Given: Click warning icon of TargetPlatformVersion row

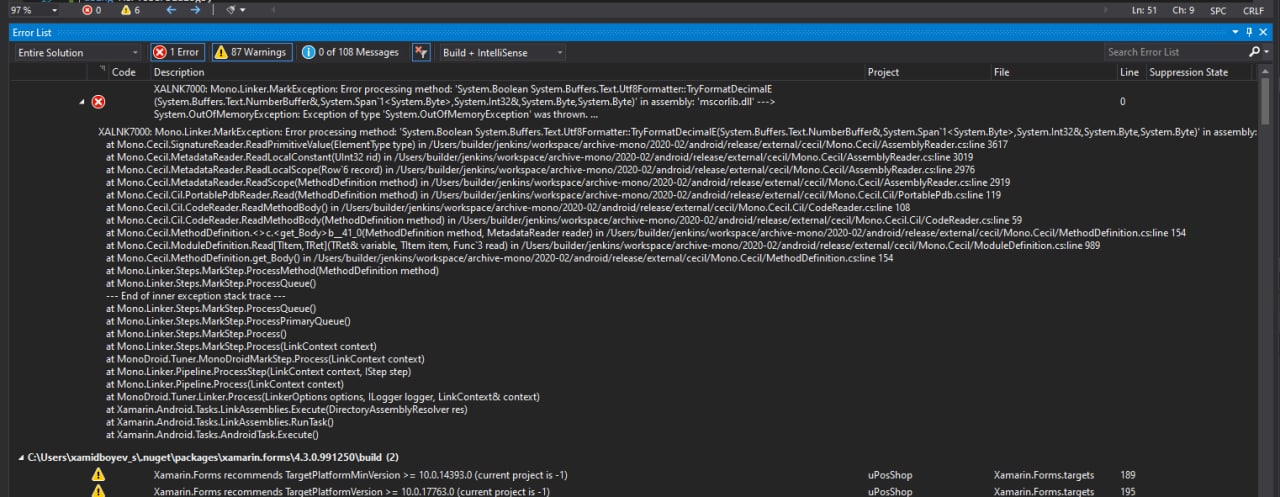Looking at the screenshot, I should pyautogui.click(x=98, y=492).
